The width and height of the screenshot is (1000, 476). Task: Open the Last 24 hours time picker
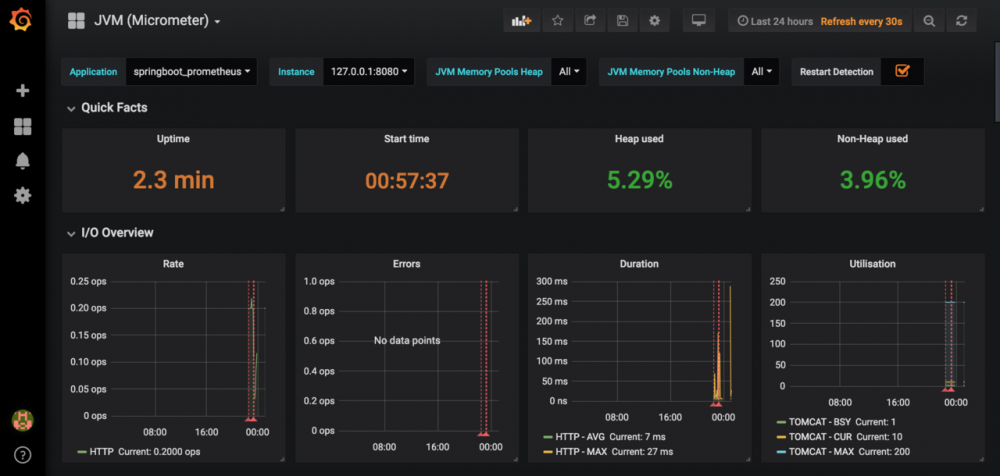[x=776, y=21]
